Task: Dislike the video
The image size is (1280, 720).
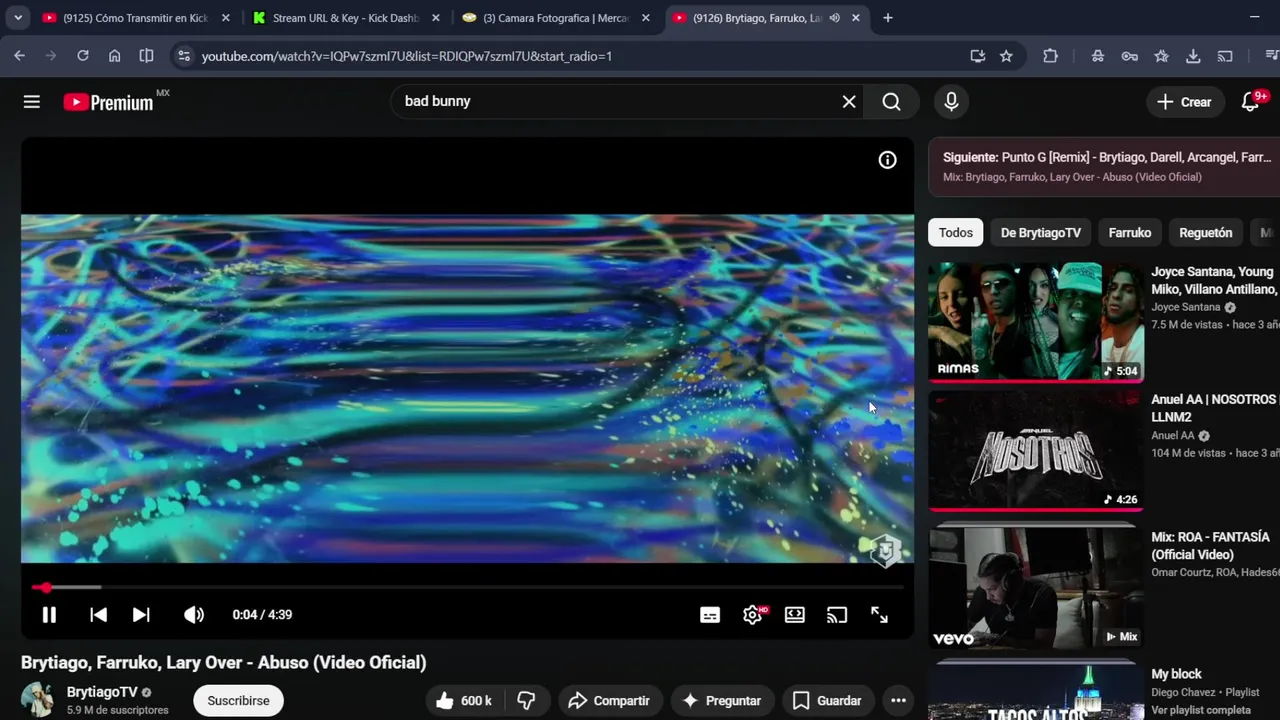Action: (x=527, y=701)
